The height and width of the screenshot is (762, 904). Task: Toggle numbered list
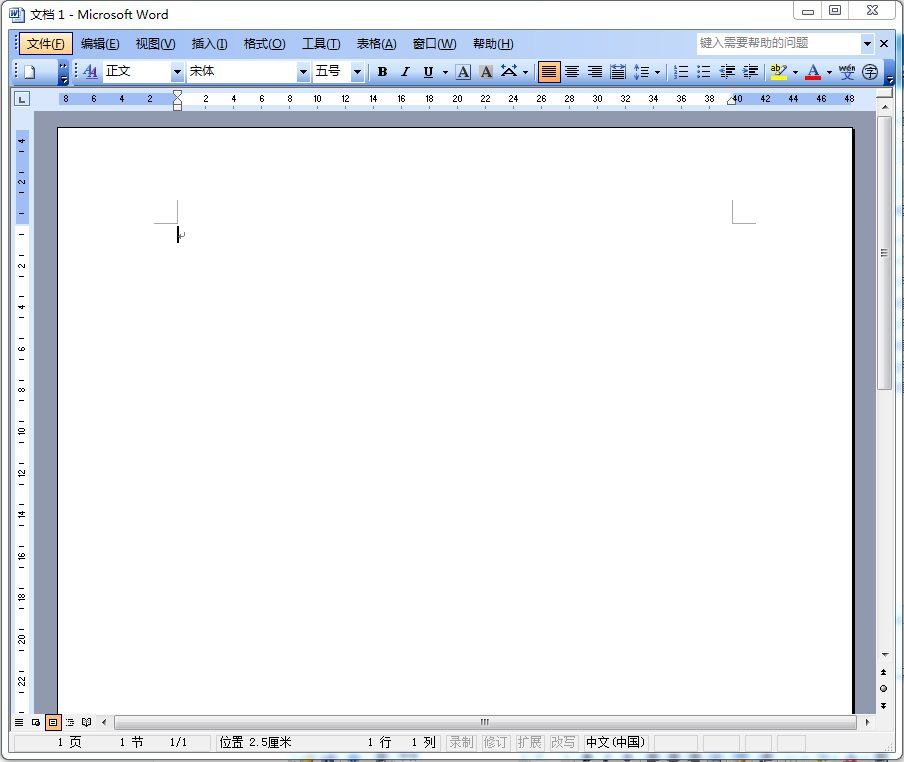click(x=681, y=72)
